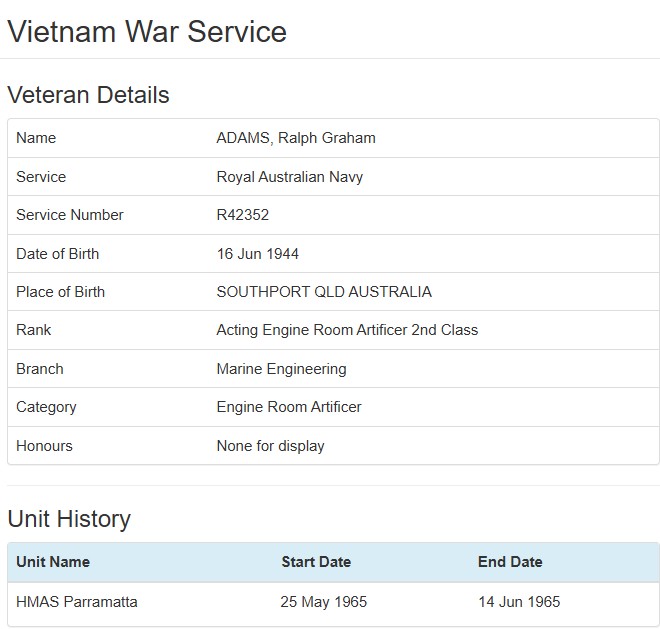This screenshot has width=660, height=629.
Task: Click the HMAS Parramatta unit entry
Action: click(x=77, y=602)
